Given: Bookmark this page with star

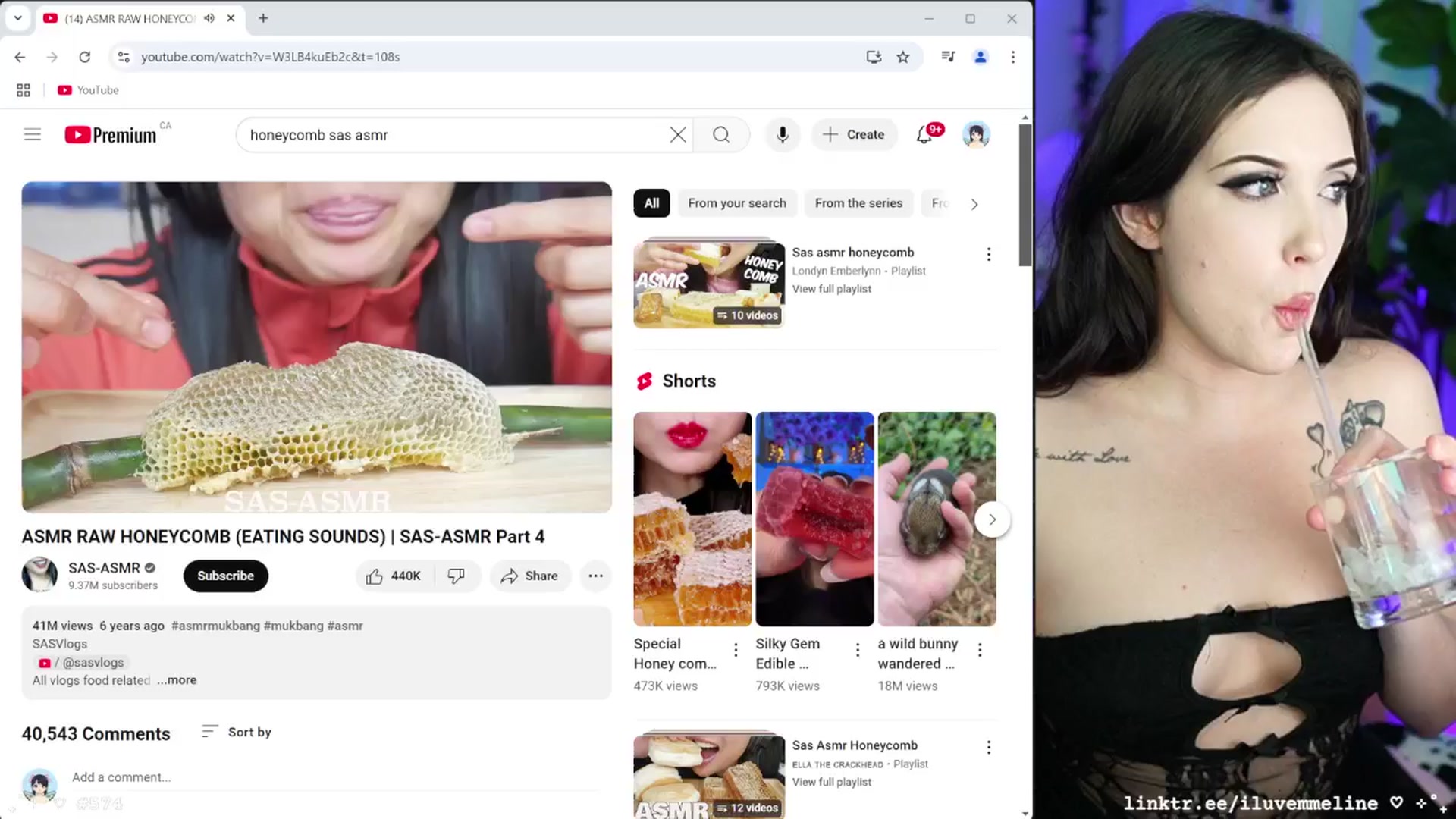Looking at the screenshot, I should 903,57.
